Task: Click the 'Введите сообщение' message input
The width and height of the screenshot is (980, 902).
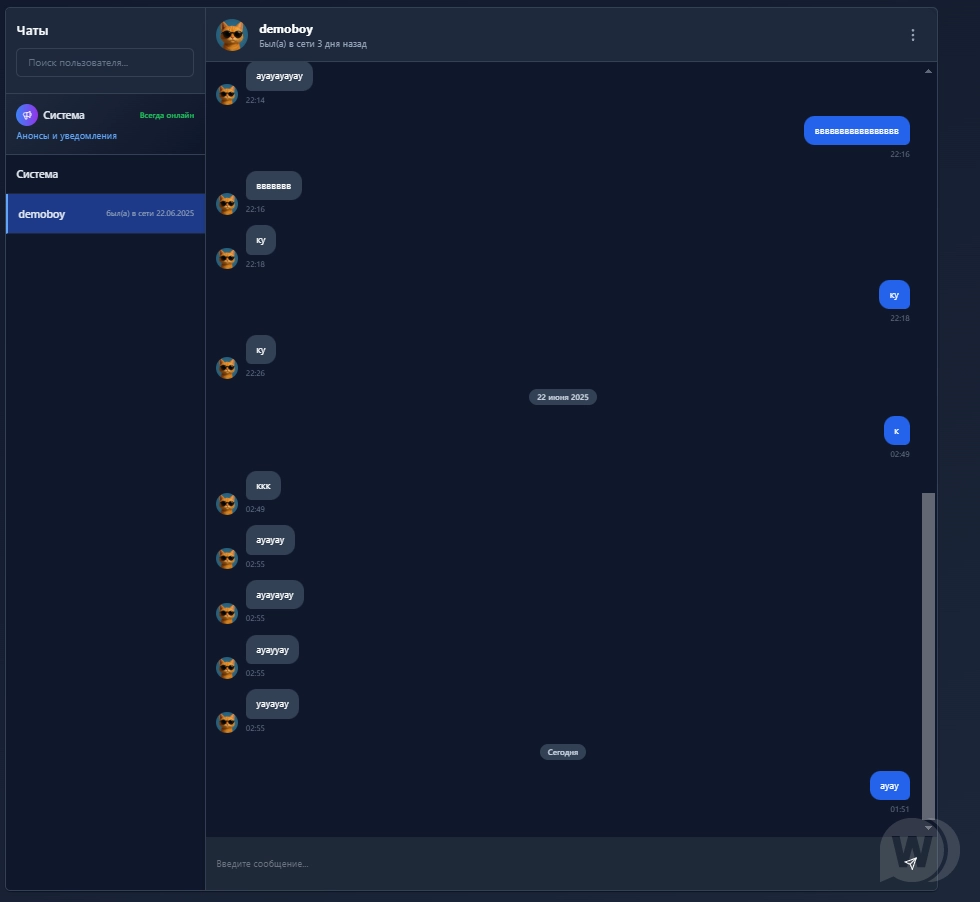Action: tap(540, 863)
